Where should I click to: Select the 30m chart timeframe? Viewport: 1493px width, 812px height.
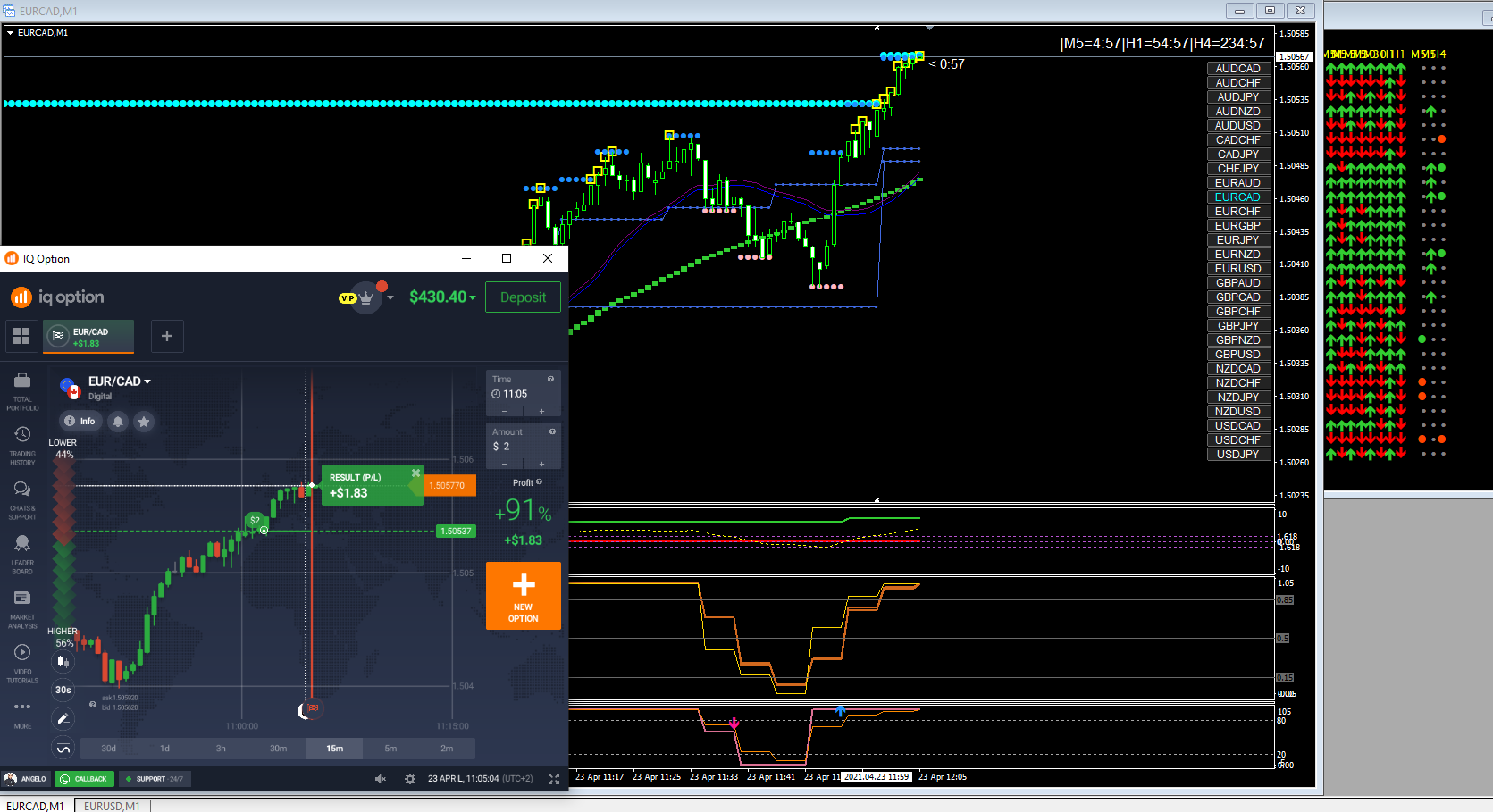tap(278, 749)
